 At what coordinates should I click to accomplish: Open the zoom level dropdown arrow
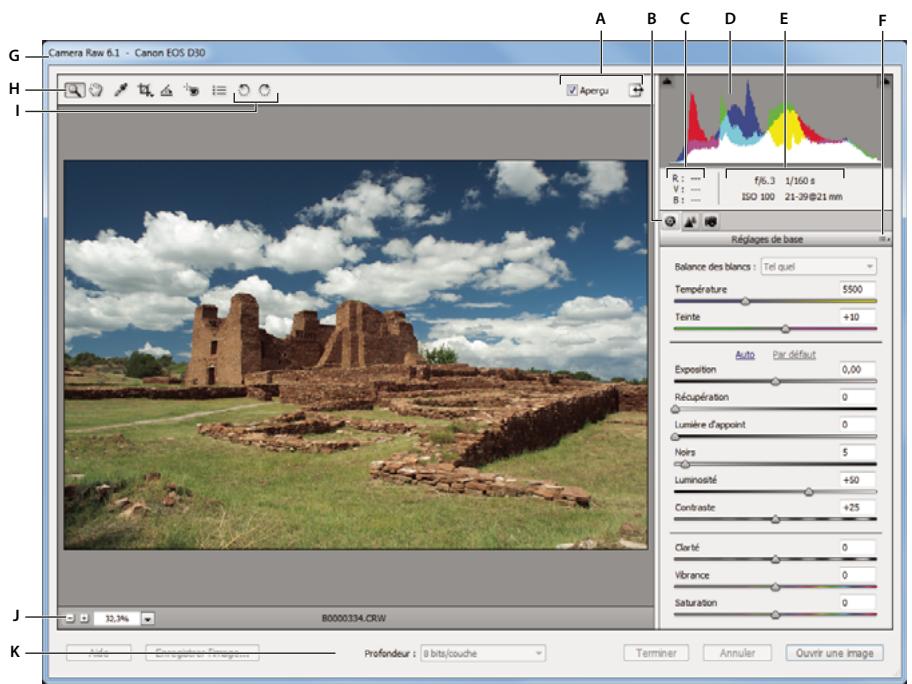148,619
